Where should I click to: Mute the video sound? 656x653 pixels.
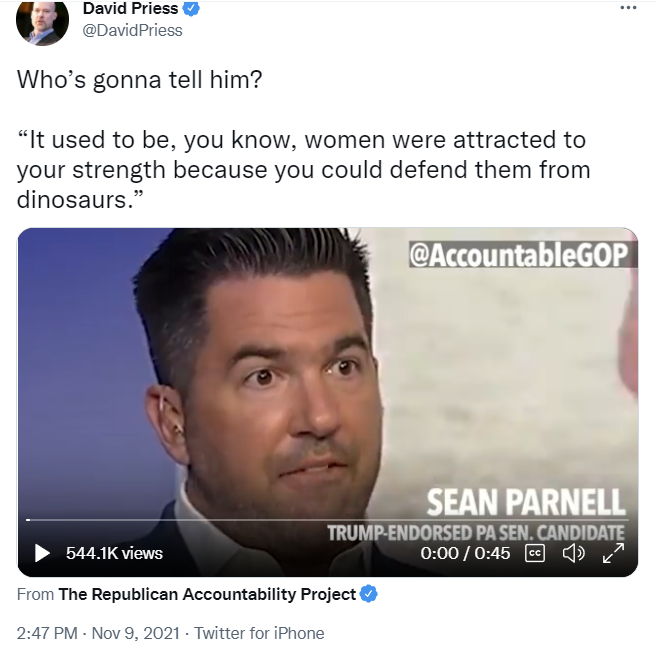coord(573,553)
